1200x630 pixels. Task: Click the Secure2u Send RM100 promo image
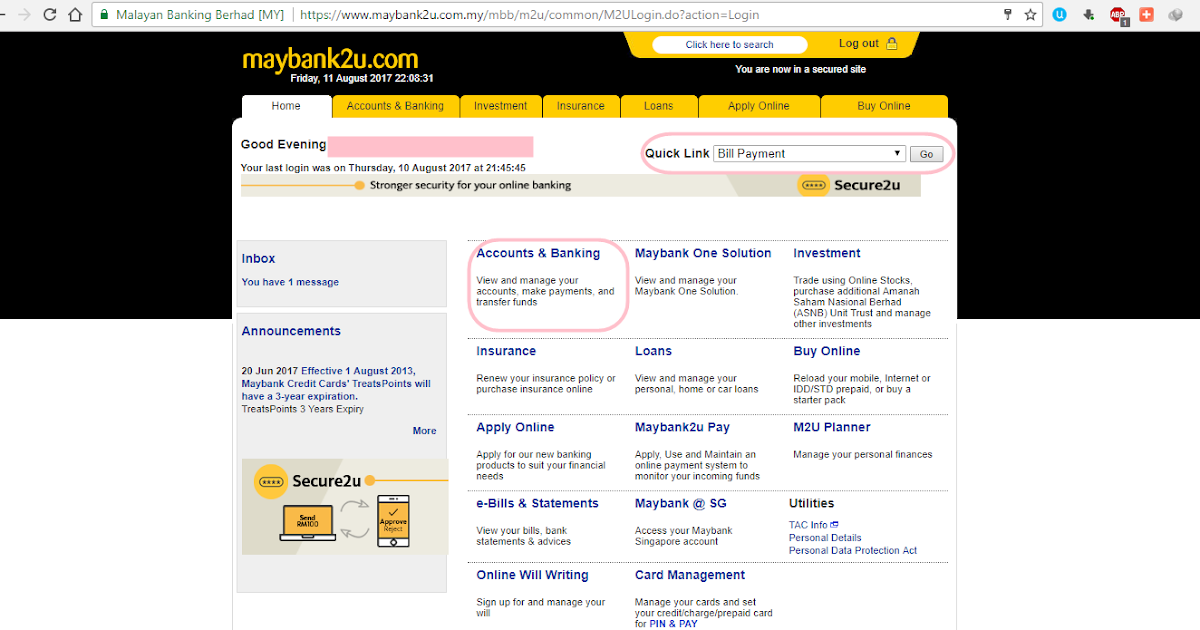(x=345, y=506)
